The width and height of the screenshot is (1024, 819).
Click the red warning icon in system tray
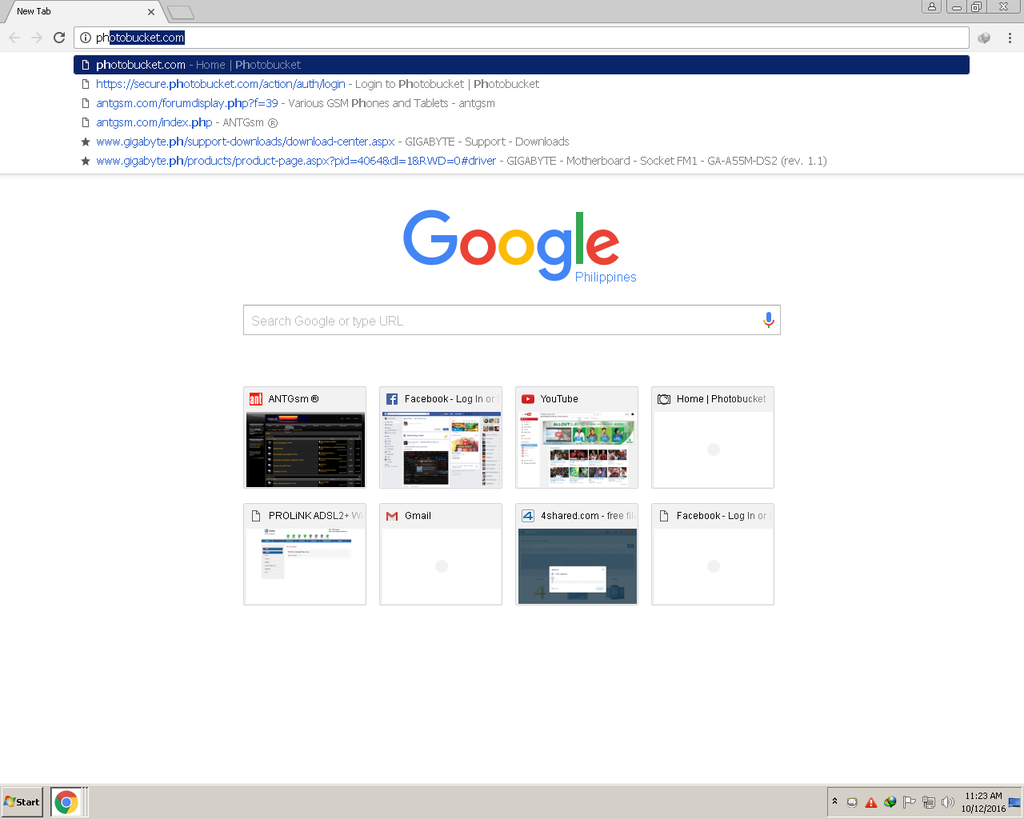pyautogui.click(x=871, y=802)
